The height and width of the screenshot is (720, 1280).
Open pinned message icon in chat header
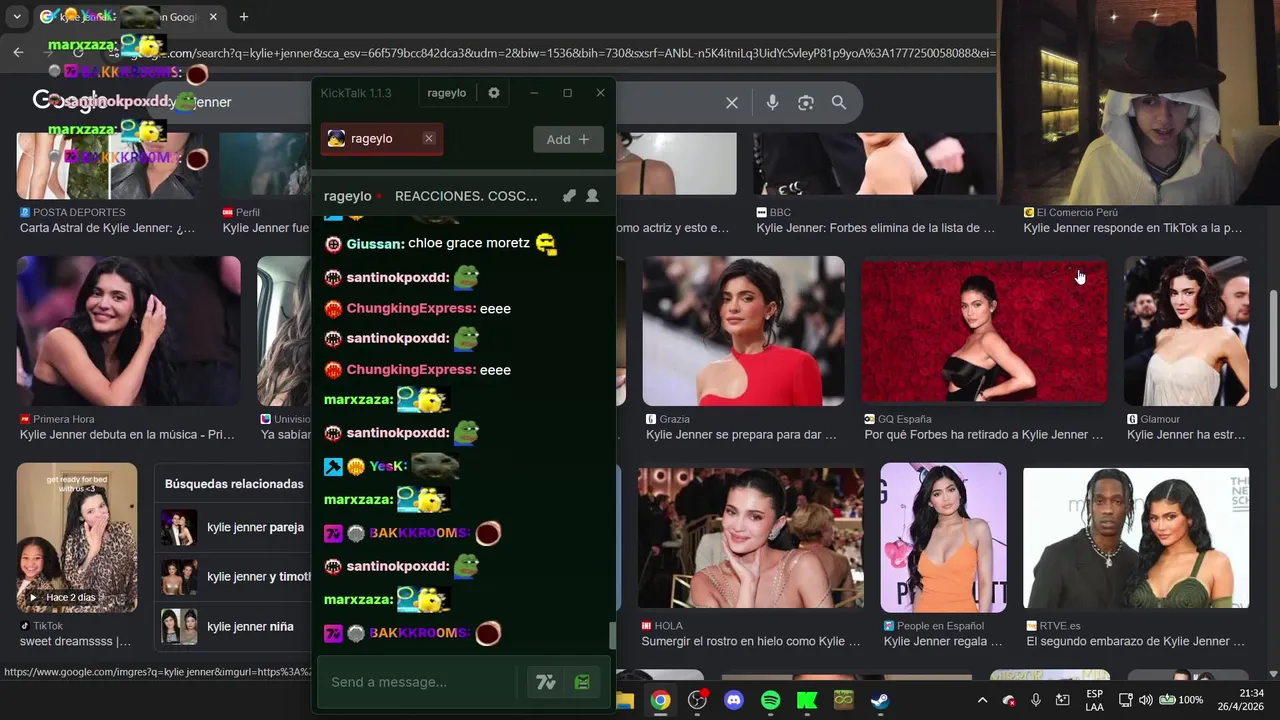click(x=569, y=196)
